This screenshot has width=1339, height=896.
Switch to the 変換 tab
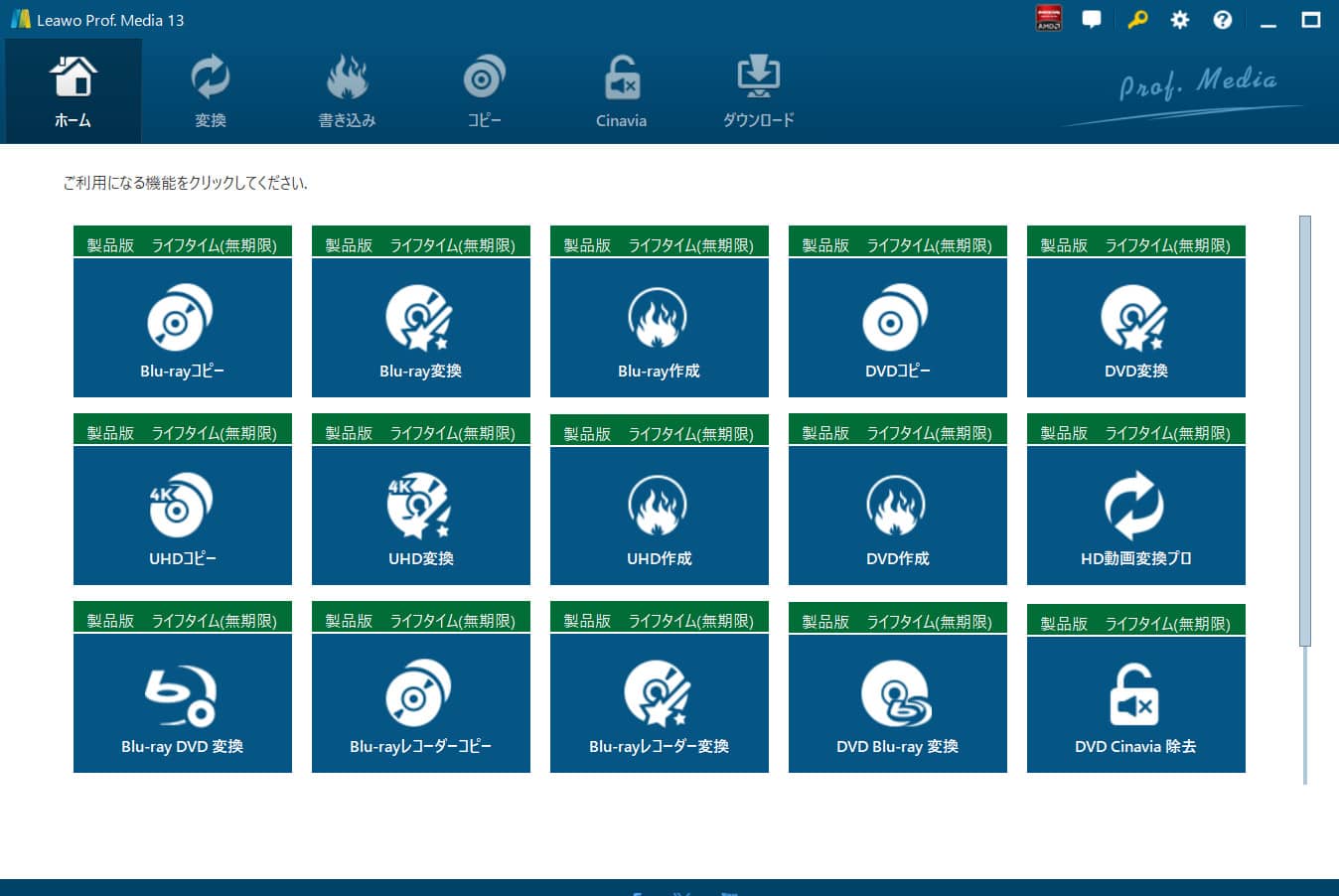point(210,91)
